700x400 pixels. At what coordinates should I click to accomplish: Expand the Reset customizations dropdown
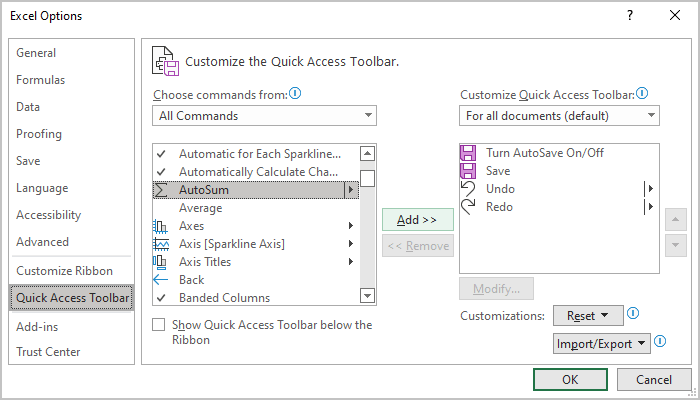(x=588, y=316)
